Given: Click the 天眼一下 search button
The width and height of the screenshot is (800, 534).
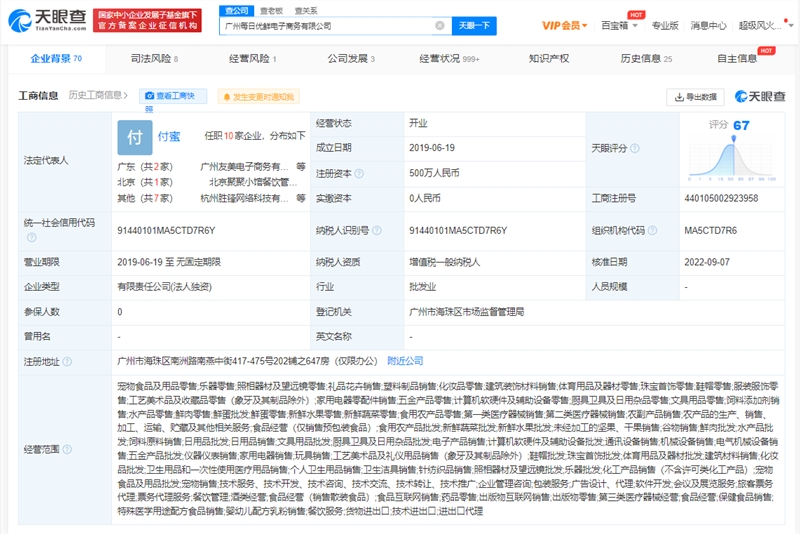Looking at the screenshot, I should [x=474, y=26].
